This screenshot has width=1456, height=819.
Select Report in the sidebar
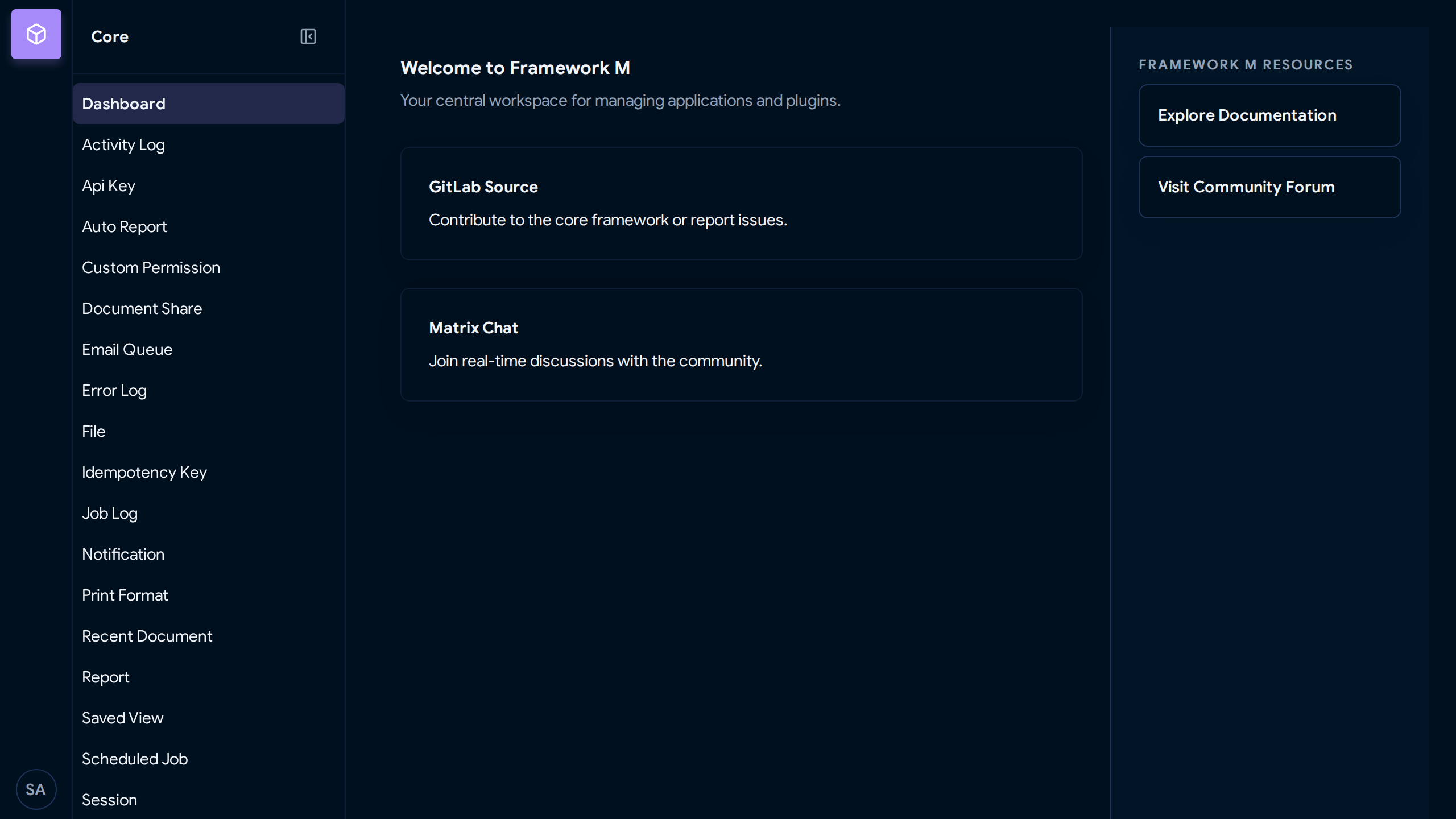tap(209, 677)
